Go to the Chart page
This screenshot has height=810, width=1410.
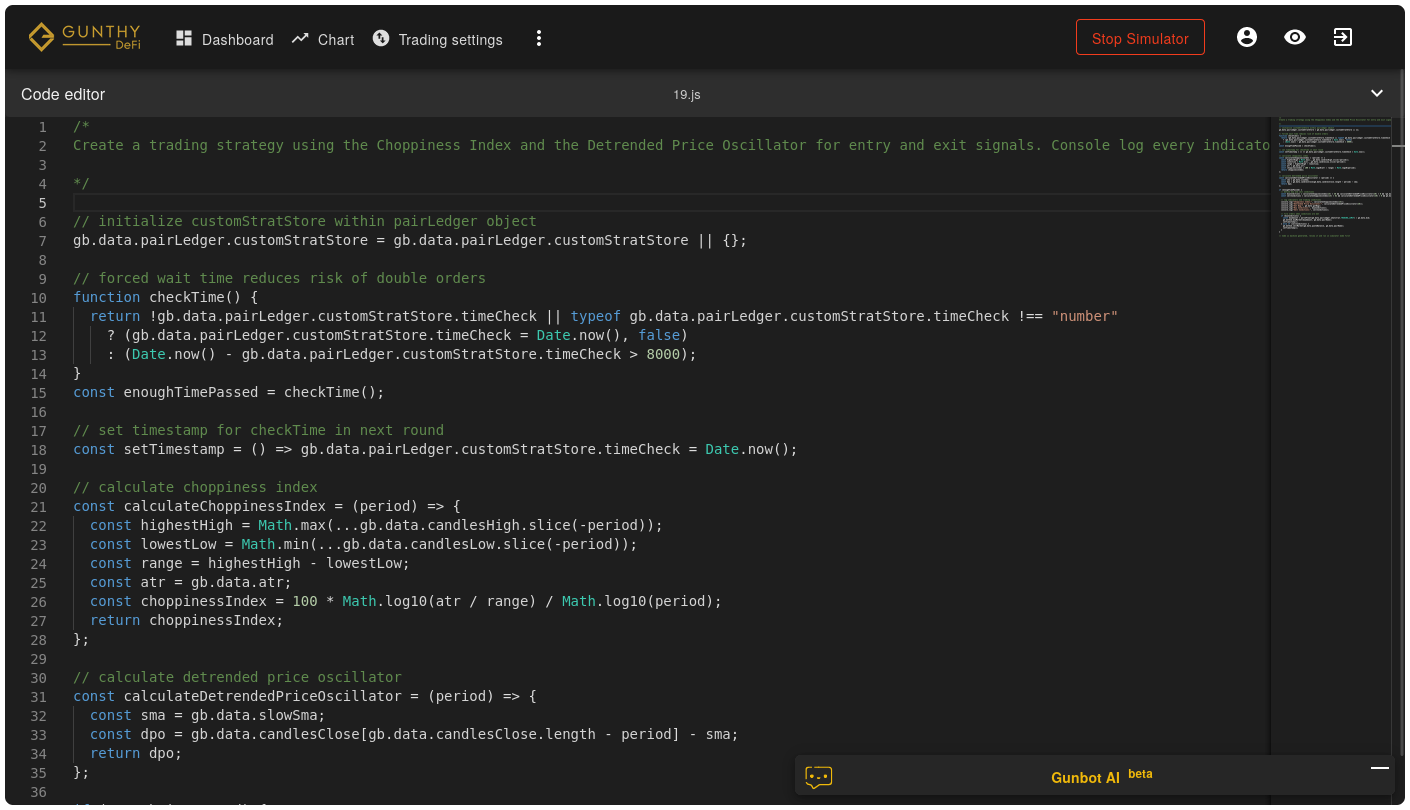pyautogui.click(x=336, y=40)
